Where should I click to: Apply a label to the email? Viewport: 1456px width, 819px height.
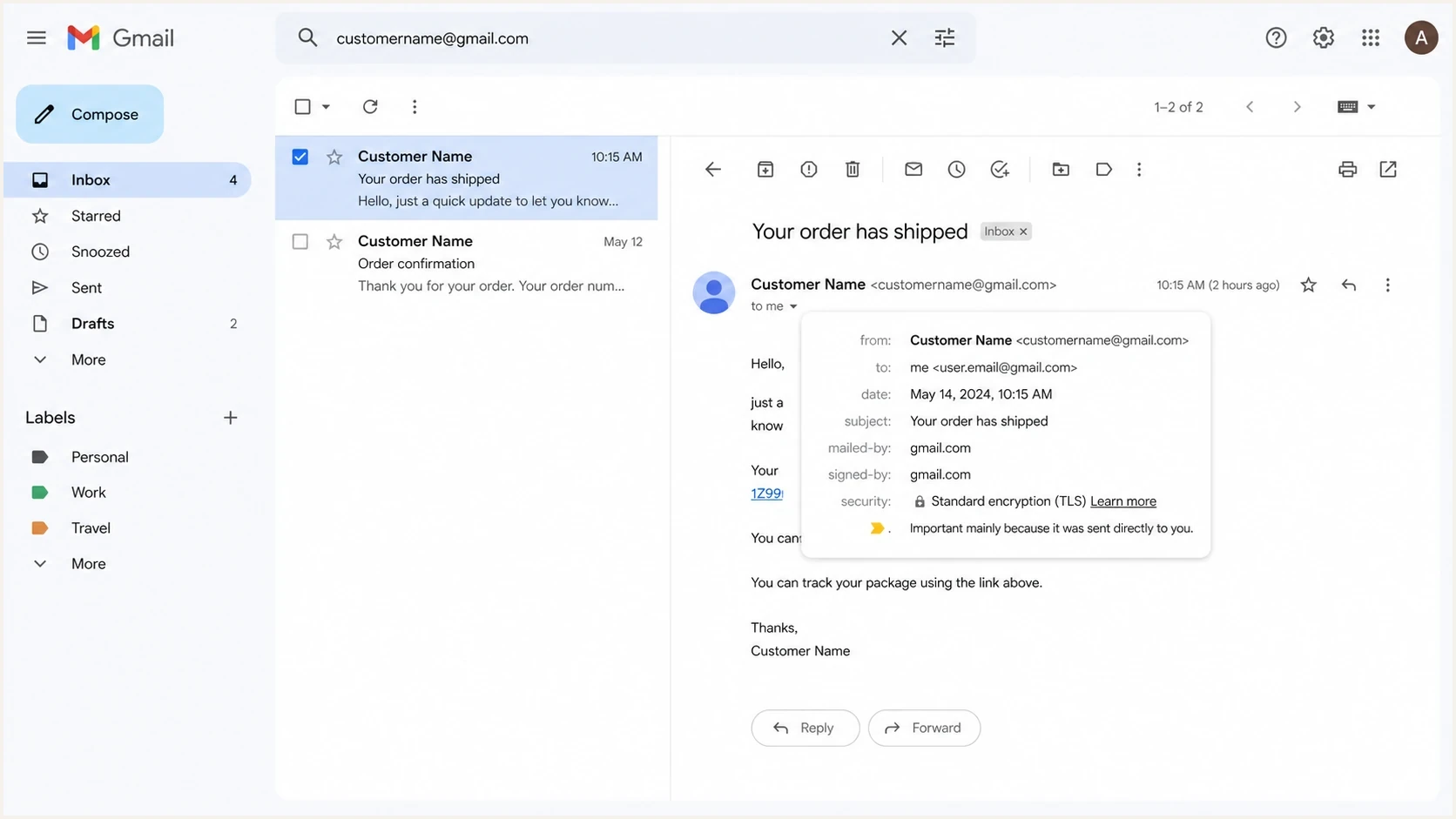1103,169
